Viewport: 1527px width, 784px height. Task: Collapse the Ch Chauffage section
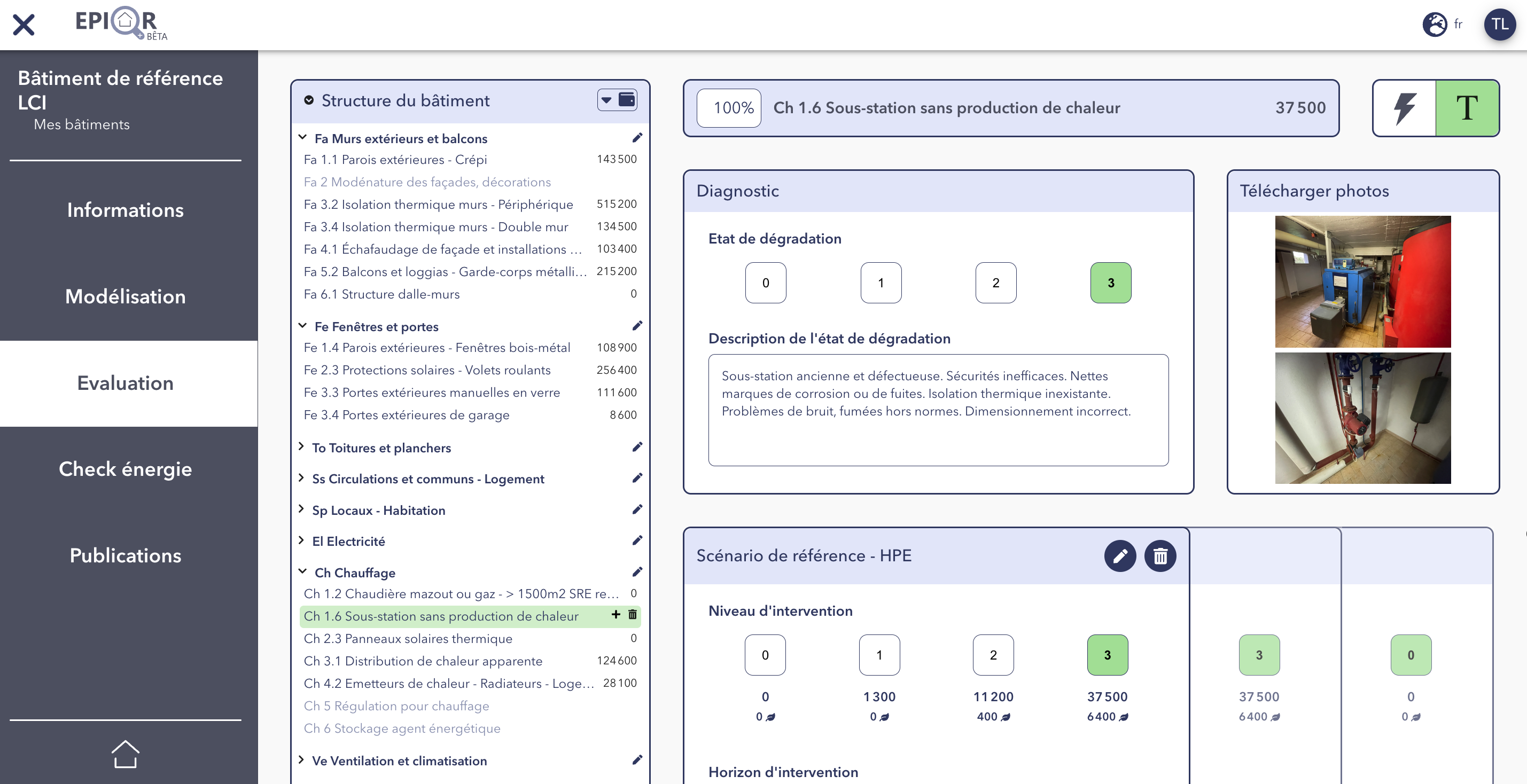302,571
